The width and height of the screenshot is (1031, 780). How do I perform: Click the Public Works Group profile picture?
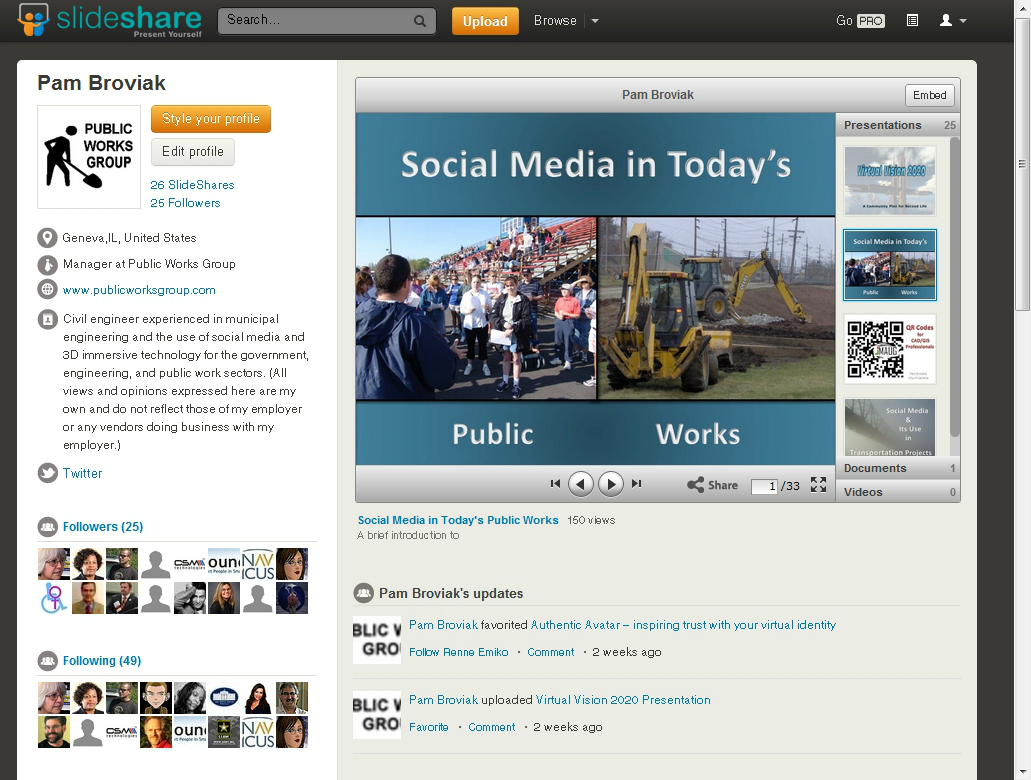click(x=89, y=157)
